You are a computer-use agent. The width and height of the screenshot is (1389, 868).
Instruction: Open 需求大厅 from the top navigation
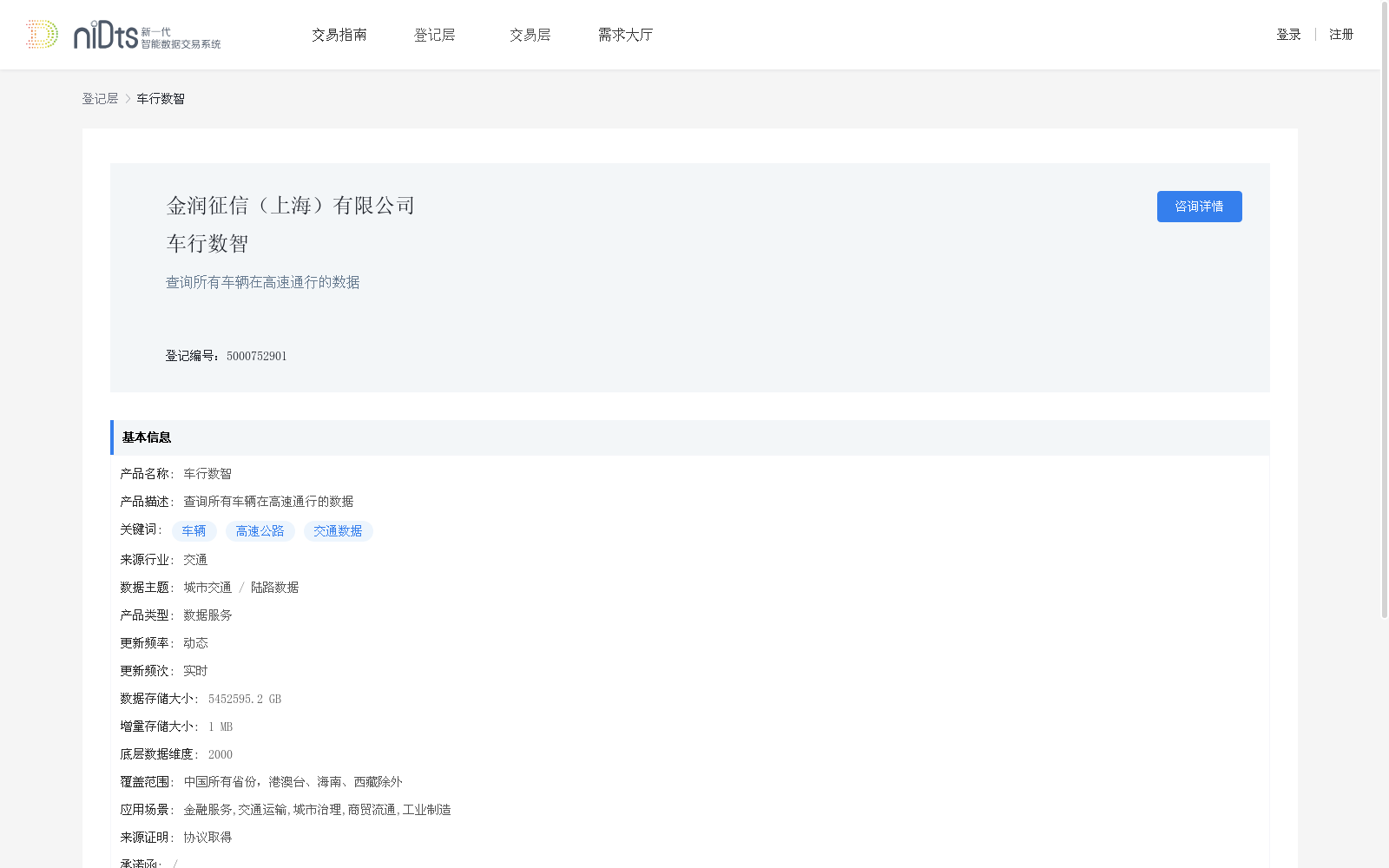[626, 35]
